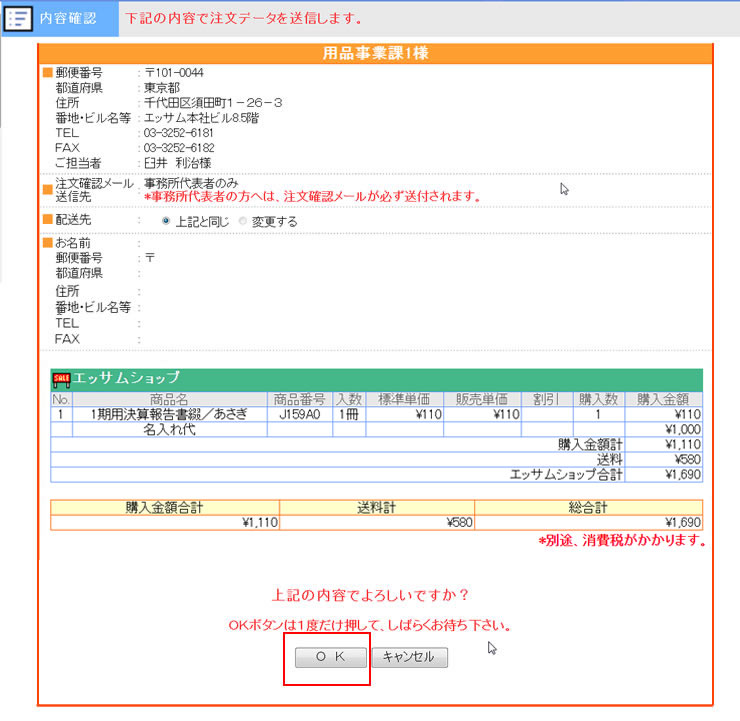Viewport: 740px width, 721px height.
Task: Click the 内容確認 list icon
Action: tap(17, 18)
